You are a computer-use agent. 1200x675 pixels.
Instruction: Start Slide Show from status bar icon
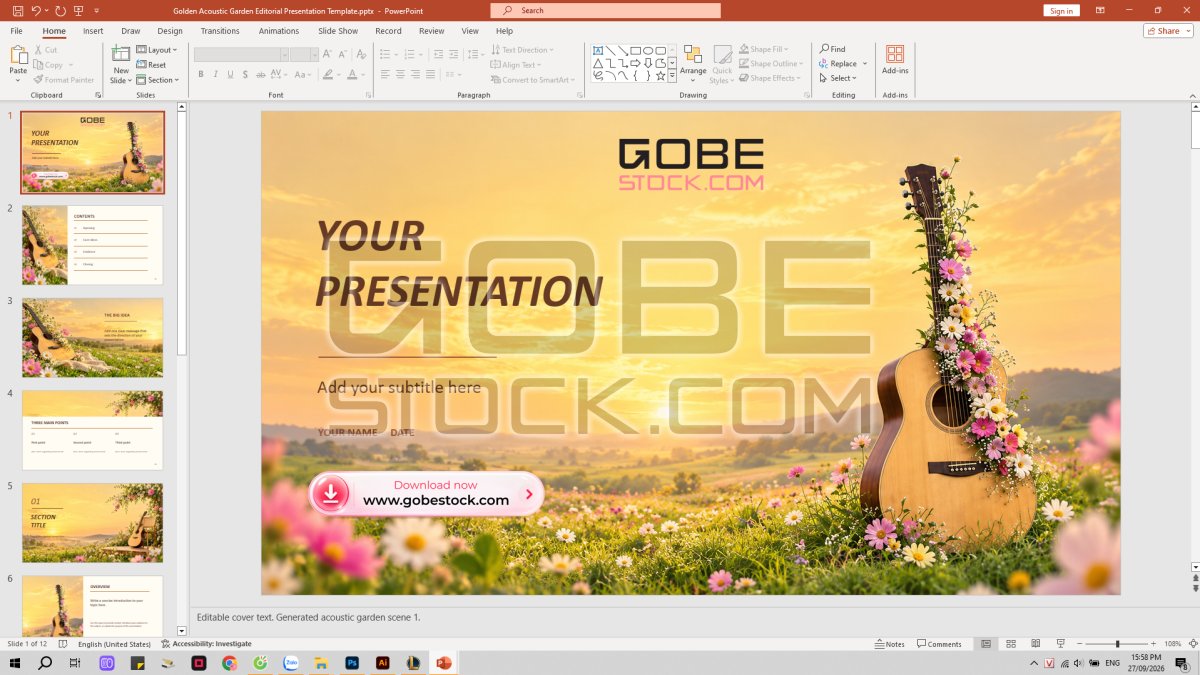pos(1060,644)
